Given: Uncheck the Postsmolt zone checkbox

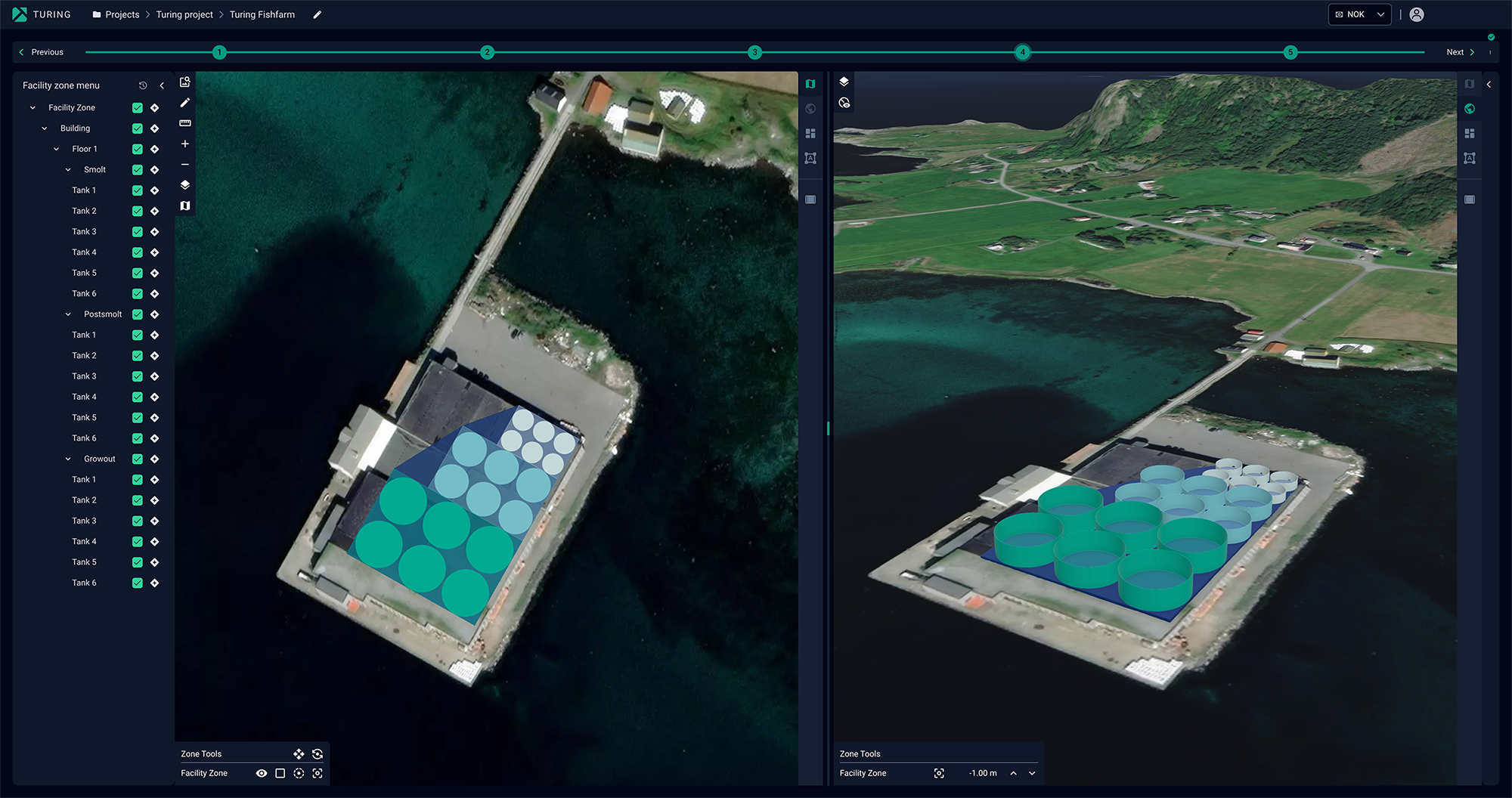Looking at the screenshot, I should pos(138,314).
